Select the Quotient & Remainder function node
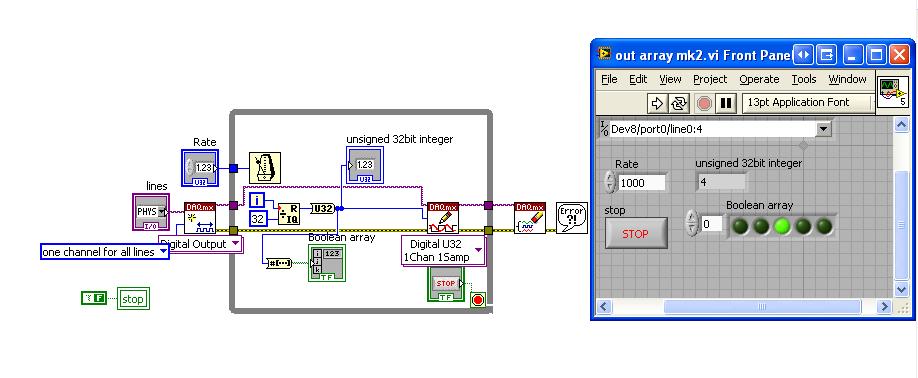 [x=288, y=214]
